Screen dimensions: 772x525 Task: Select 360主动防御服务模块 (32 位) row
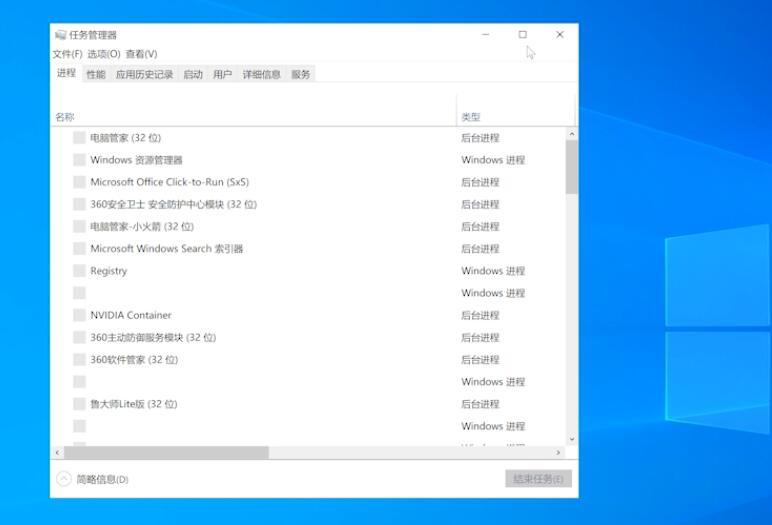point(308,337)
